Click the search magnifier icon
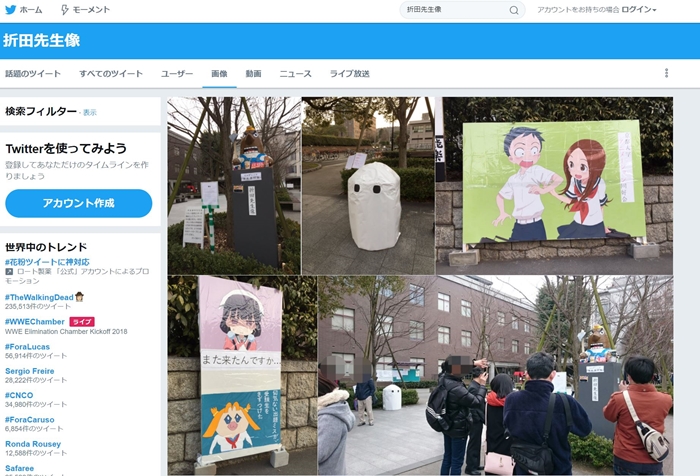The width and height of the screenshot is (700, 476). (x=514, y=10)
